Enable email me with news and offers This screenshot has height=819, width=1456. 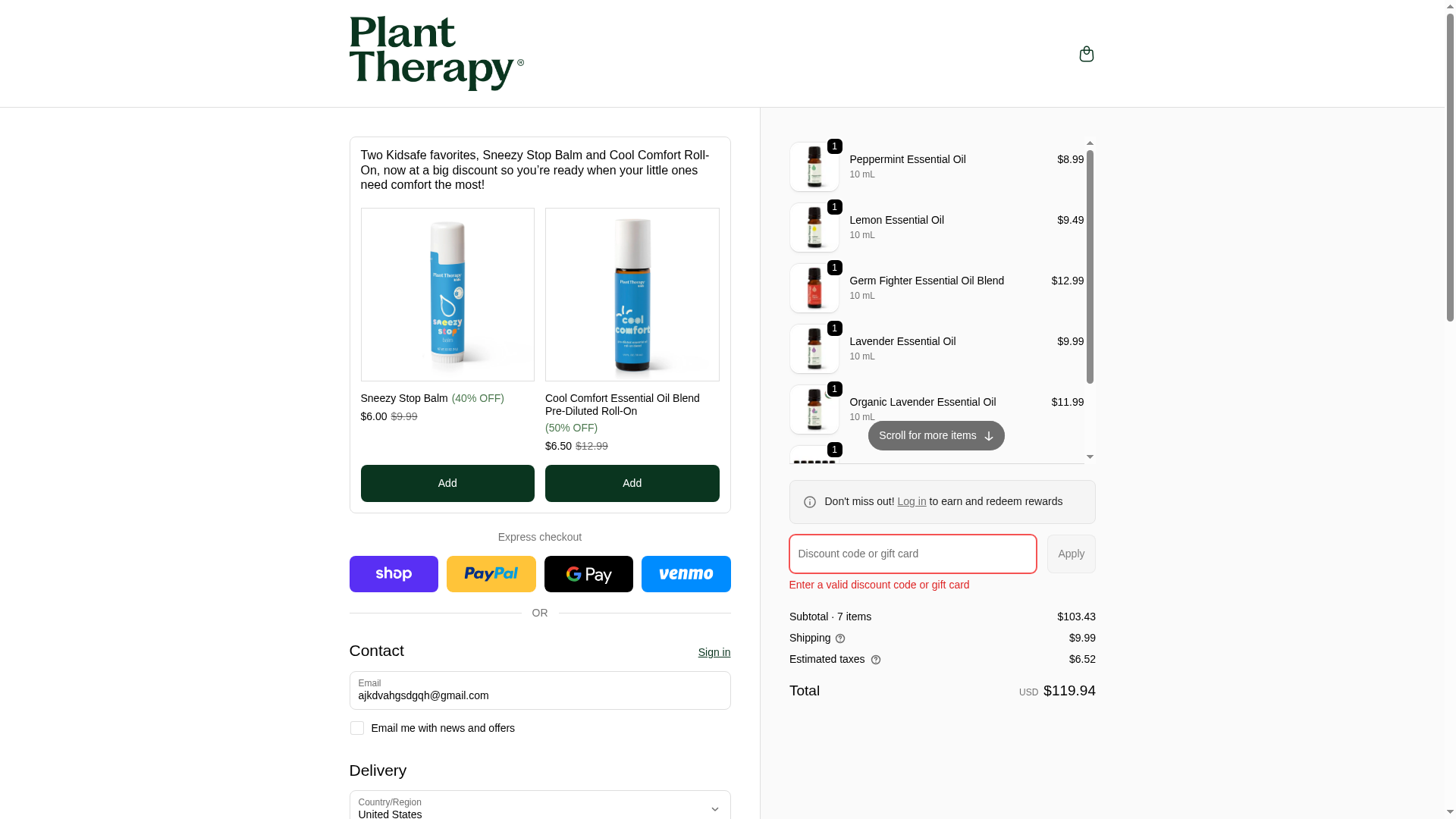pyautogui.click(x=356, y=728)
